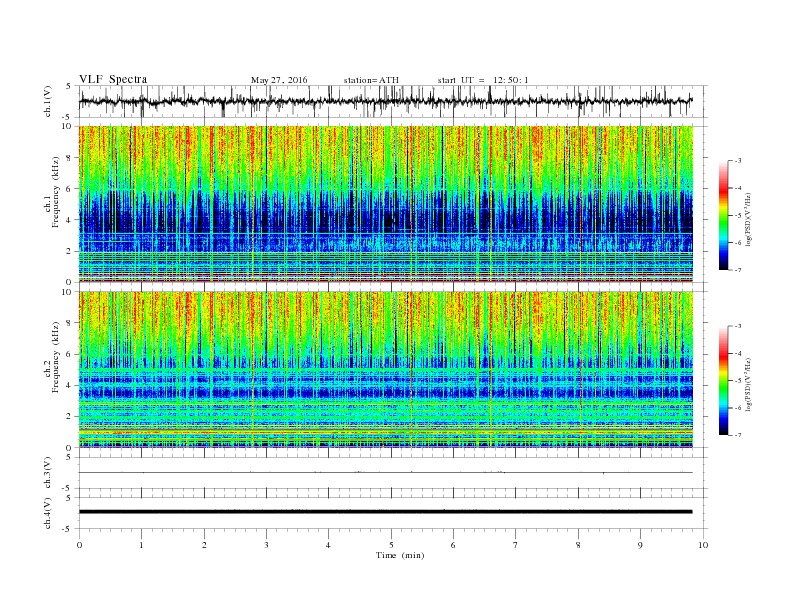Image resolution: width=792 pixels, height=612 pixels.
Task: Click the "-7" tick on the ch.2 colorbar
Action: [x=737, y=435]
